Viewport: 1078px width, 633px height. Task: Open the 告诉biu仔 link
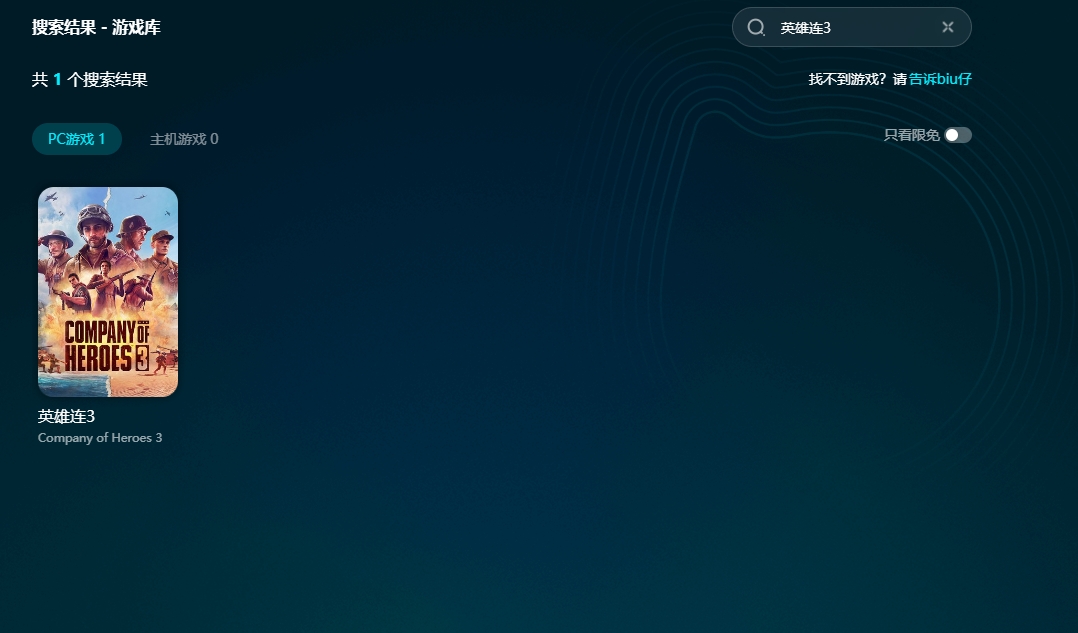940,79
